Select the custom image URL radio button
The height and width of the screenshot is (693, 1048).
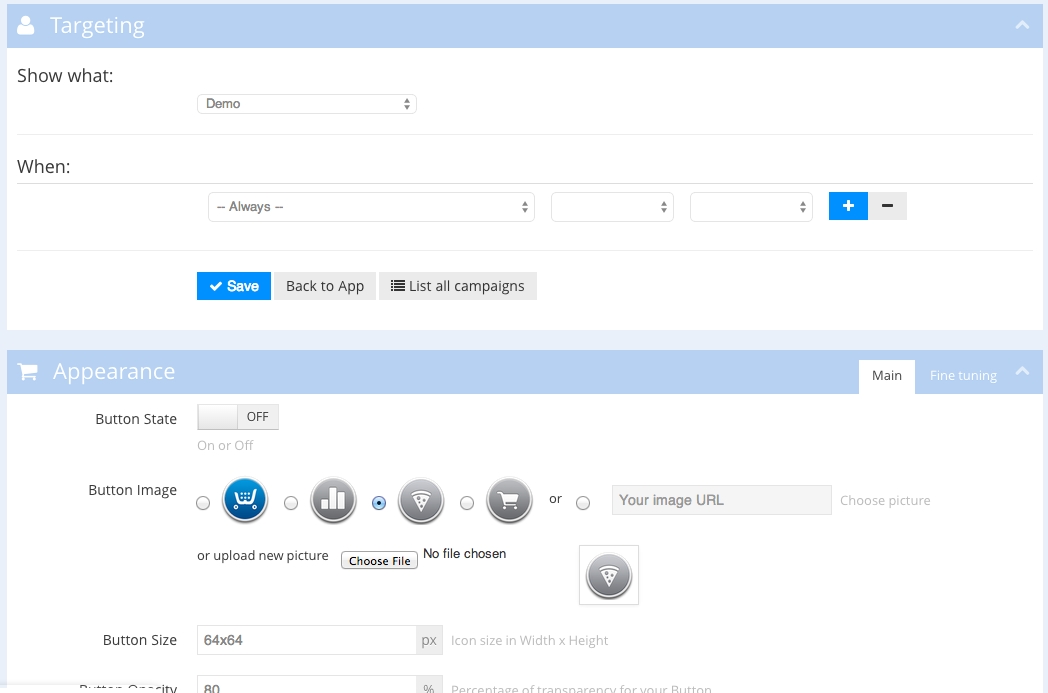[x=583, y=503]
